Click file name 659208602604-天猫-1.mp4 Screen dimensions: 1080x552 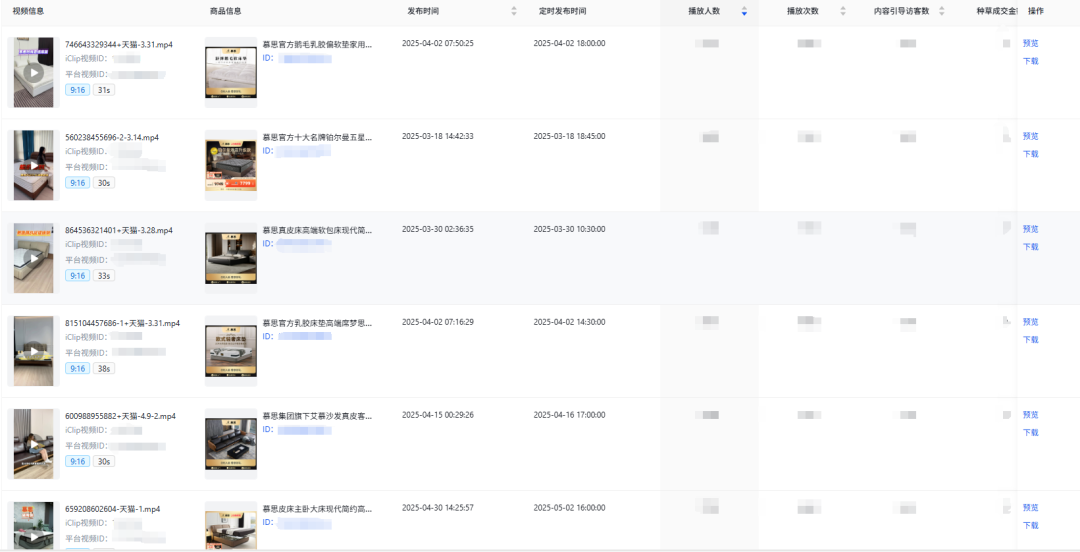coord(113,509)
